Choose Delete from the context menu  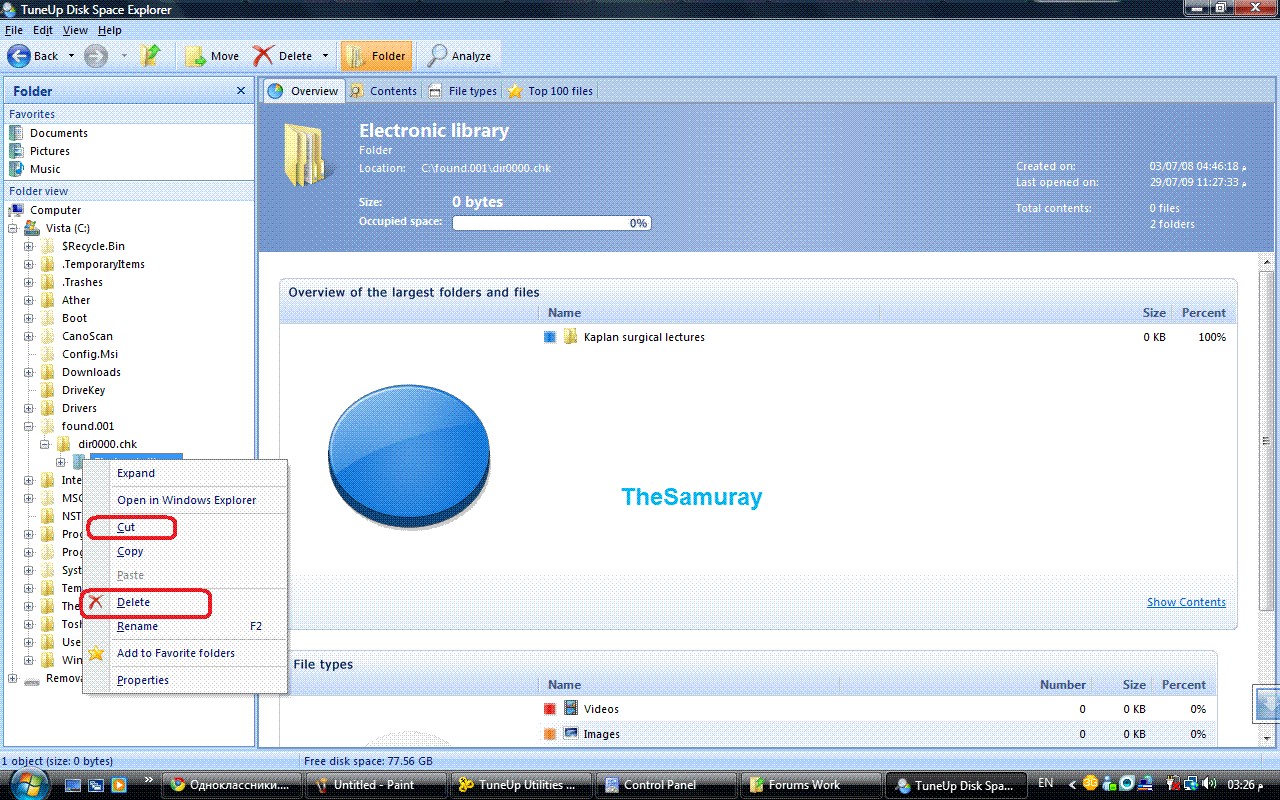pos(133,602)
